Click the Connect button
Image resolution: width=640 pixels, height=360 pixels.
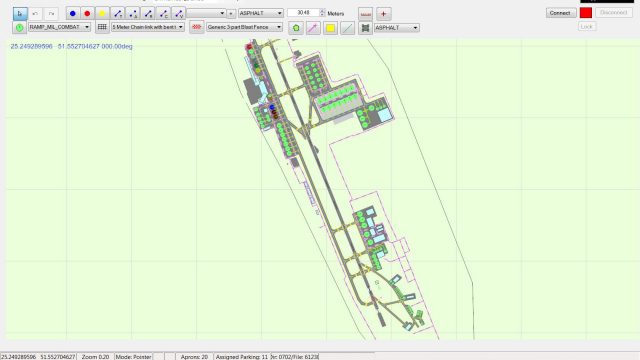[x=561, y=13]
